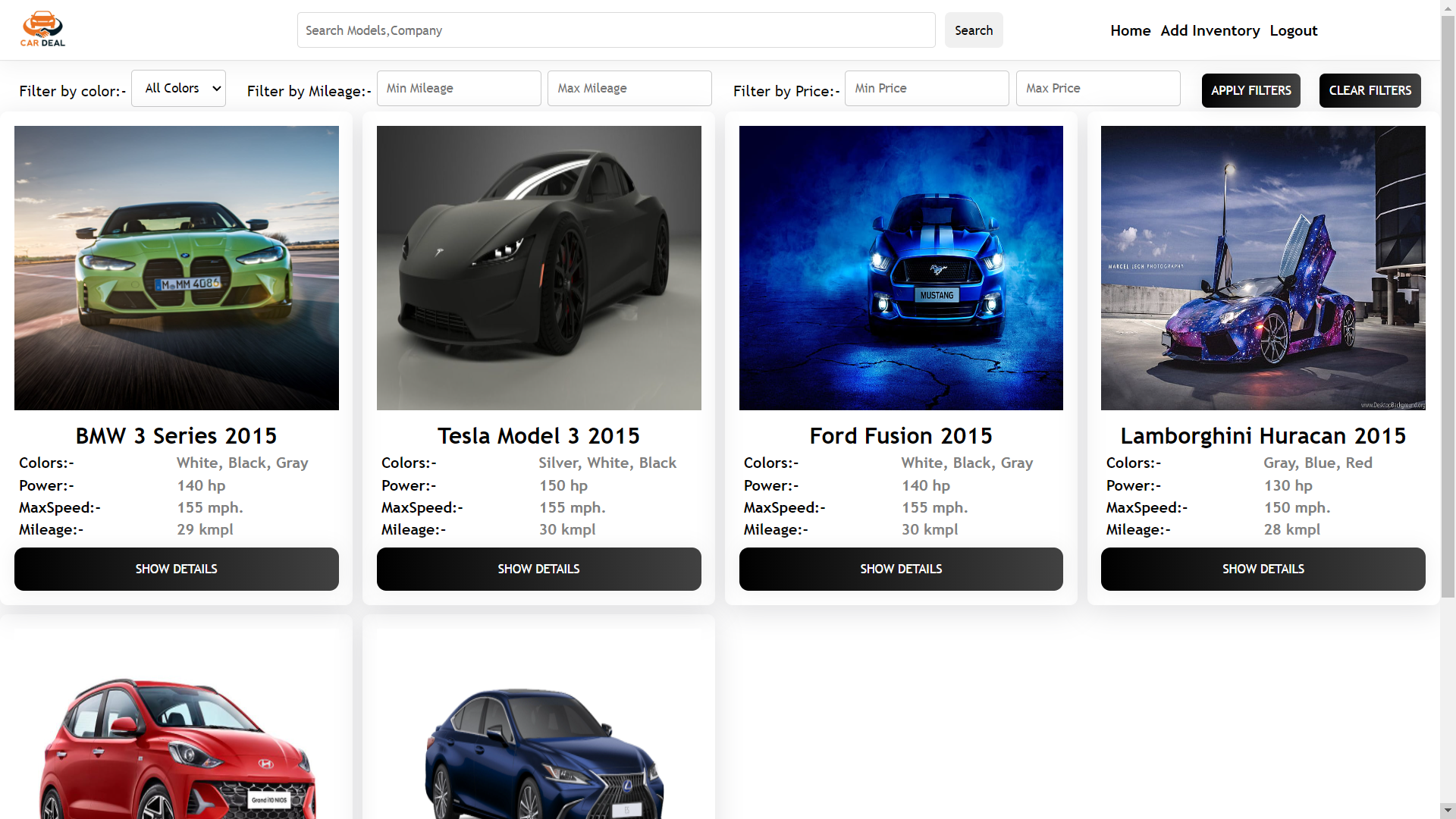Image resolution: width=1456 pixels, height=819 pixels.
Task: Open the All Colors dropdown
Action: click(178, 89)
